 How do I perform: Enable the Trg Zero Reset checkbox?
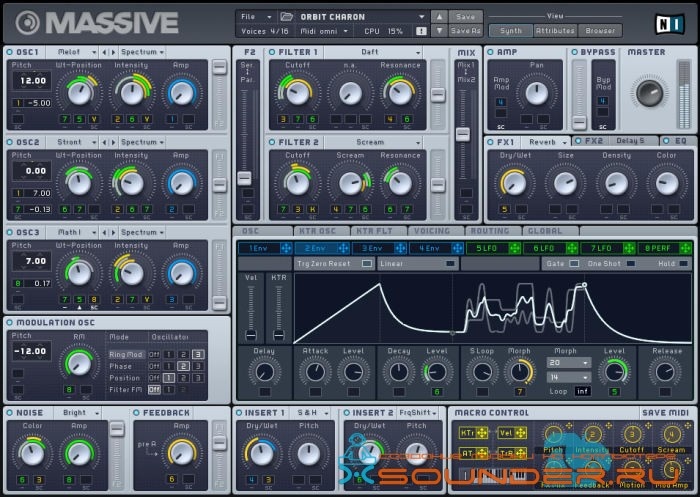(367, 263)
